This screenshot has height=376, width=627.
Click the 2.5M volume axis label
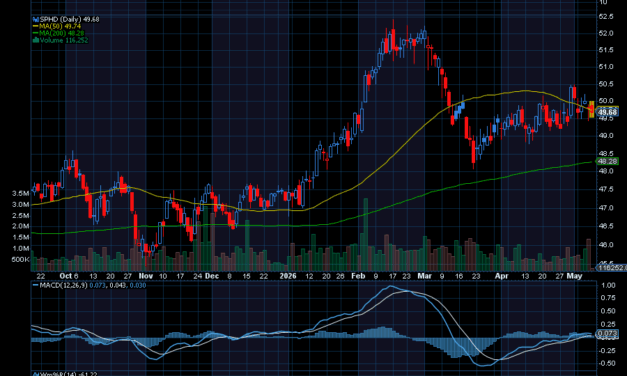(x=20, y=216)
